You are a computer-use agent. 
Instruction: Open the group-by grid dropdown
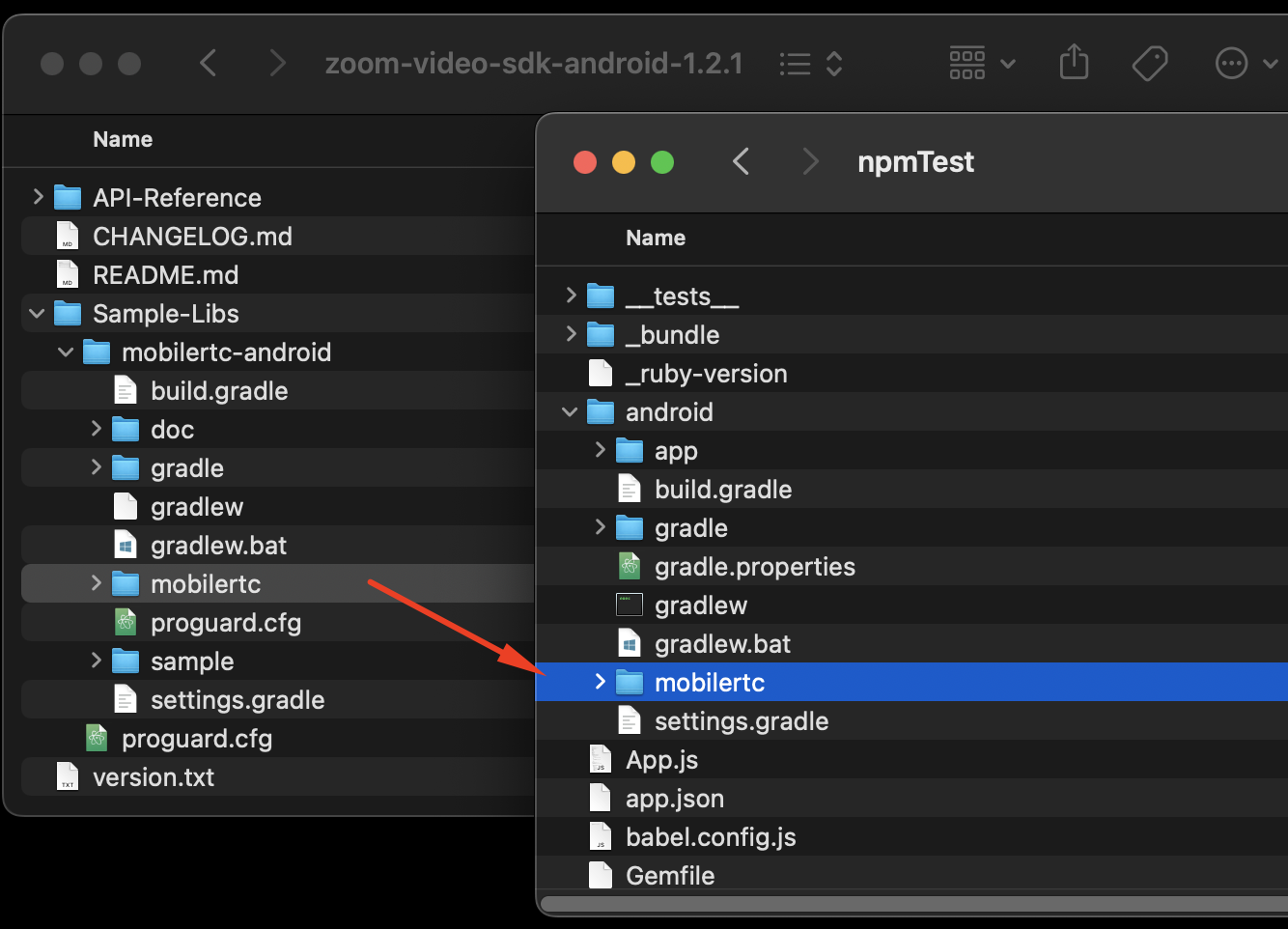982,64
